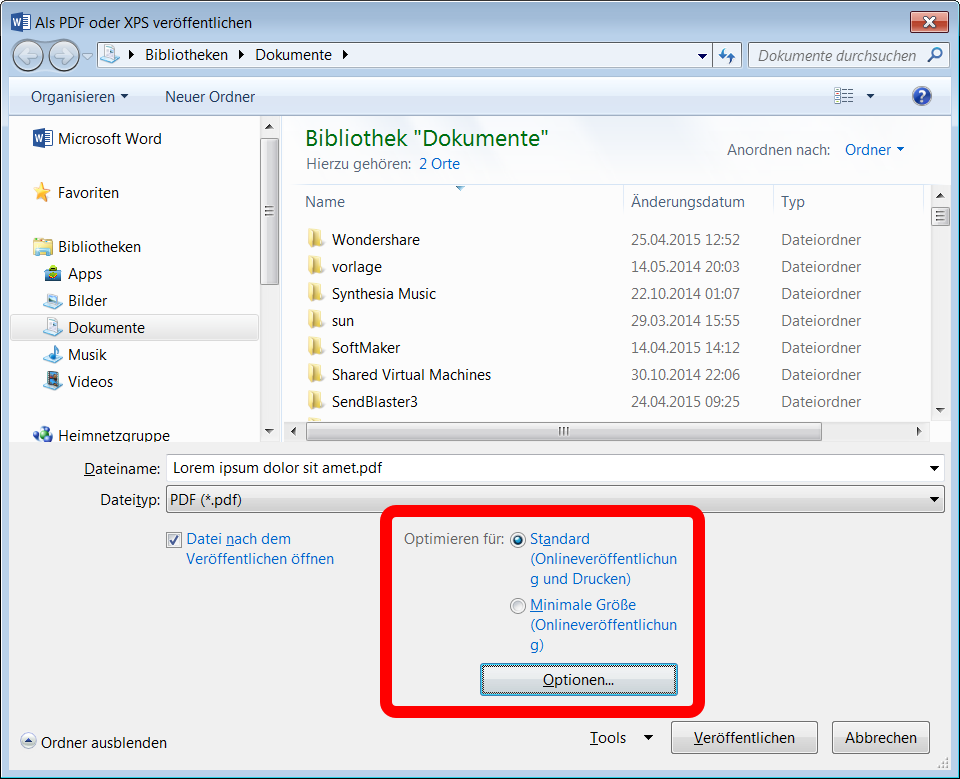
Task: Open the Wondershare folder
Action: [375, 240]
